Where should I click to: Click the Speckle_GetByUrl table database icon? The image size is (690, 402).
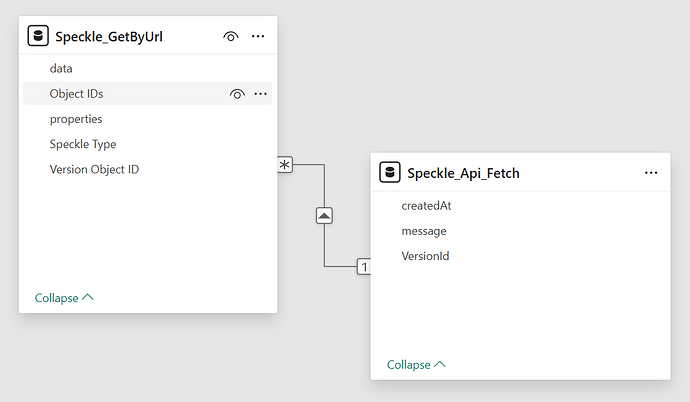click(x=38, y=36)
